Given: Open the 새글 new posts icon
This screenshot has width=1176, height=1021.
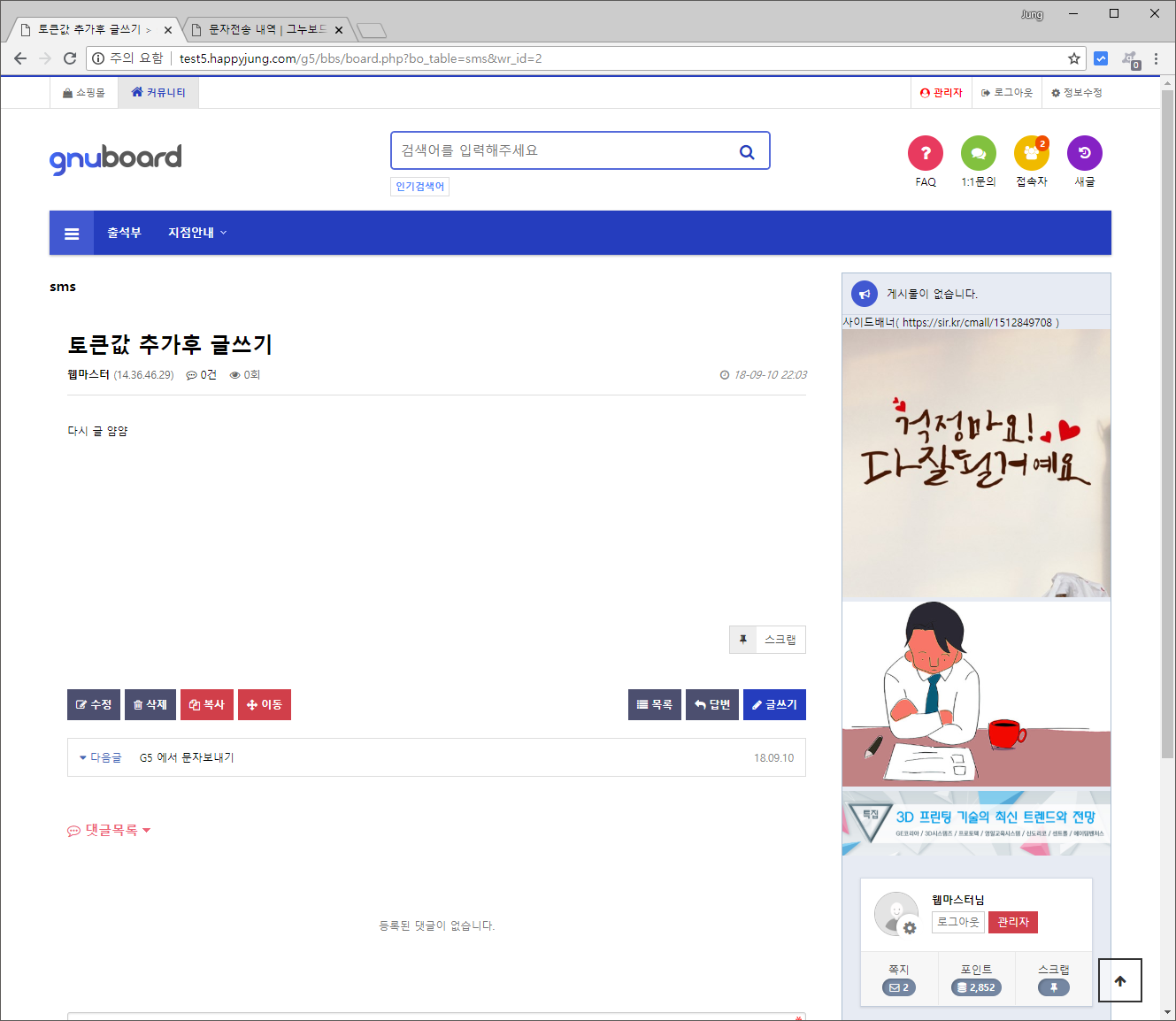Looking at the screenshot, I should pyautogui.click(x=1084, y=152).
